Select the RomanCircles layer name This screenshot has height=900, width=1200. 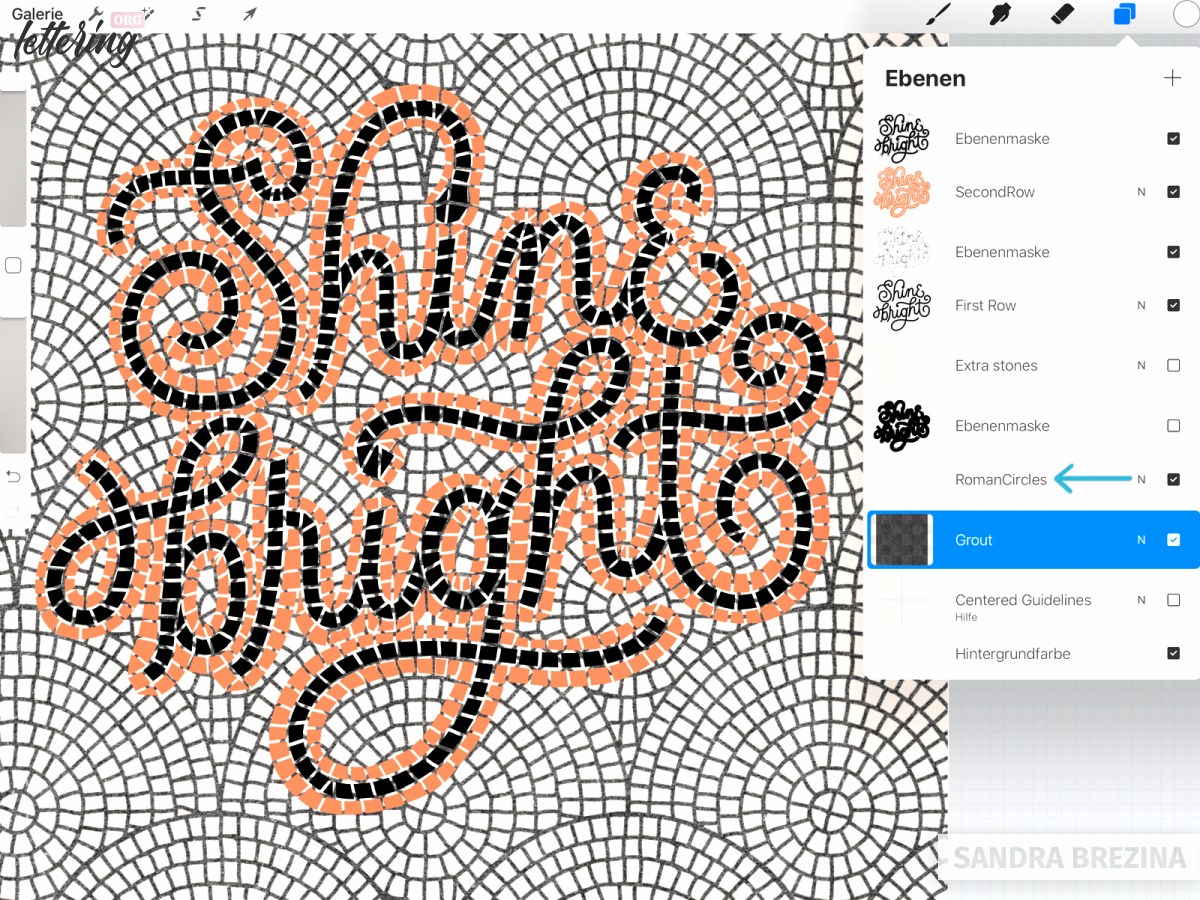coord(1001,479)
